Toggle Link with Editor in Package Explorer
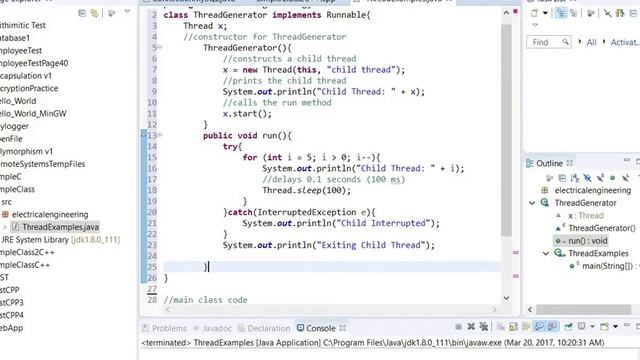Viewport: 640px width, 360px height. [x=95, y=13]
